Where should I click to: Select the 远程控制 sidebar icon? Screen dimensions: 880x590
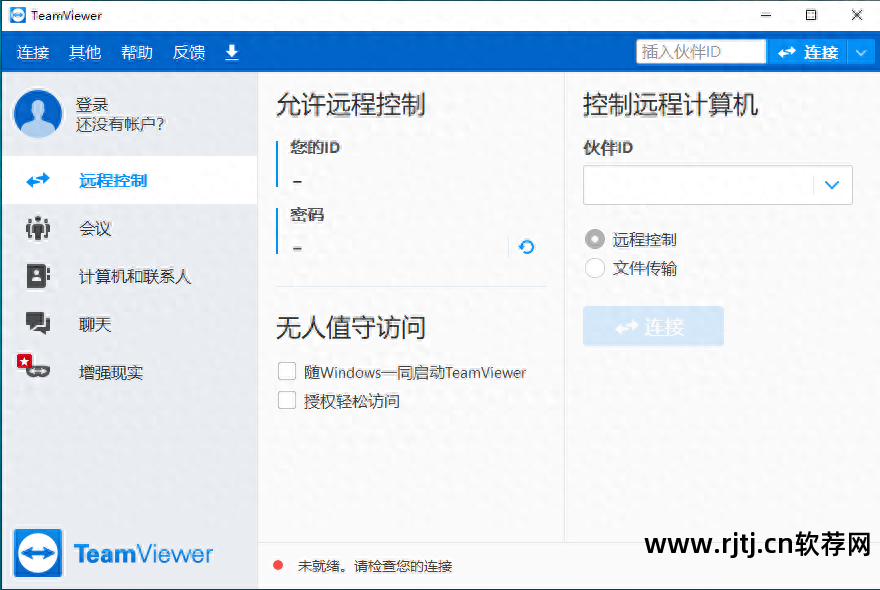point(39,180)
